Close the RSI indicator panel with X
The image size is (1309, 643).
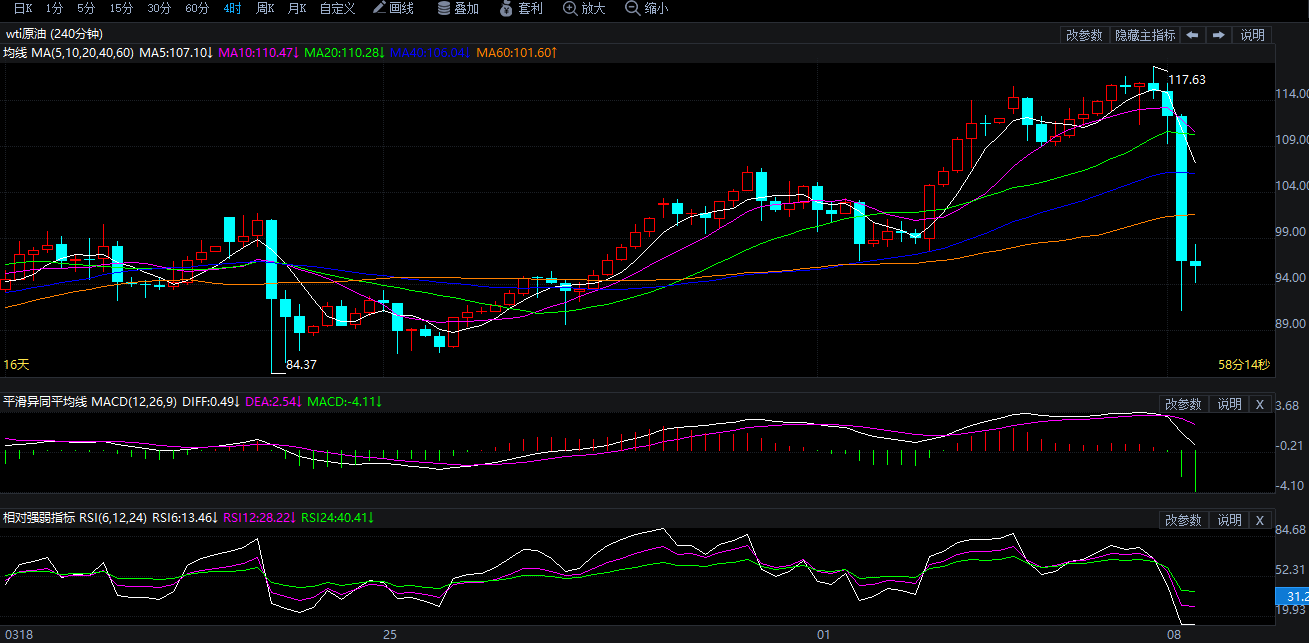pyautogui.click(x=1259, y=520)
